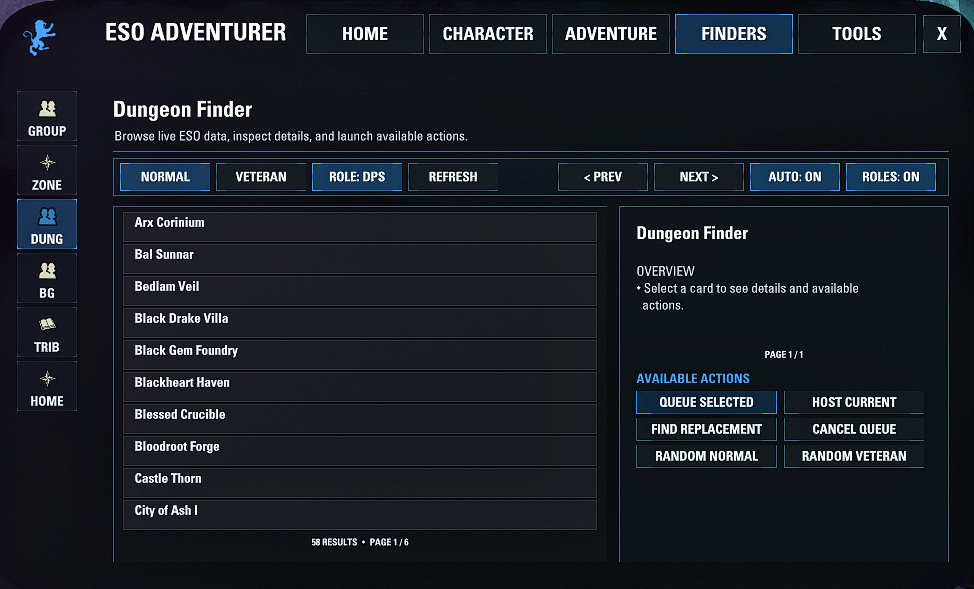
Task: Switch to the HOME top tab
Action: [x=365, y=34]
